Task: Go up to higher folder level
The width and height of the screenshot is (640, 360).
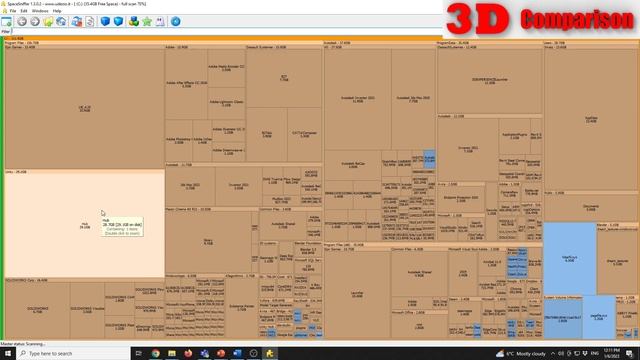Action: point(48,22)
